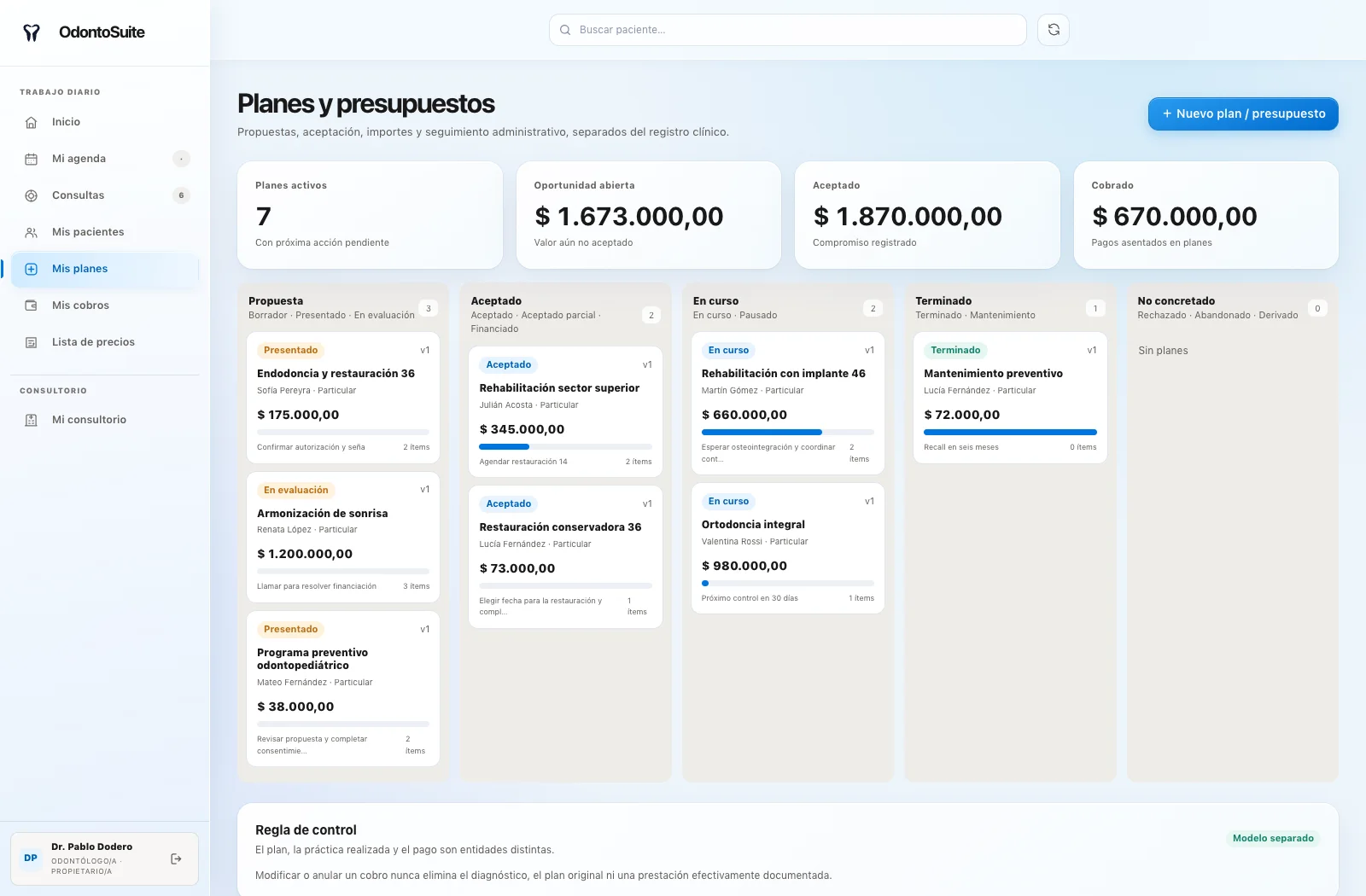
Task: Open Lista de precios menu entry
Action: click(x=104, y=342)
